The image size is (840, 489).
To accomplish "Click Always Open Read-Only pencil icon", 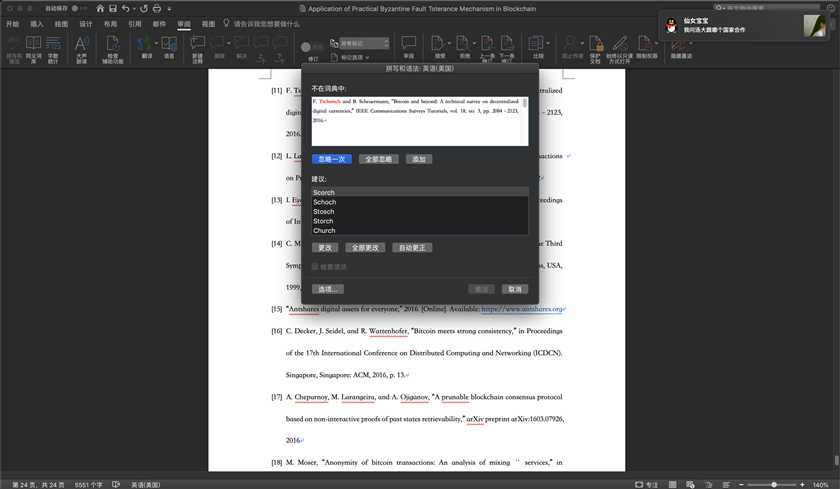I will (620, 49).
